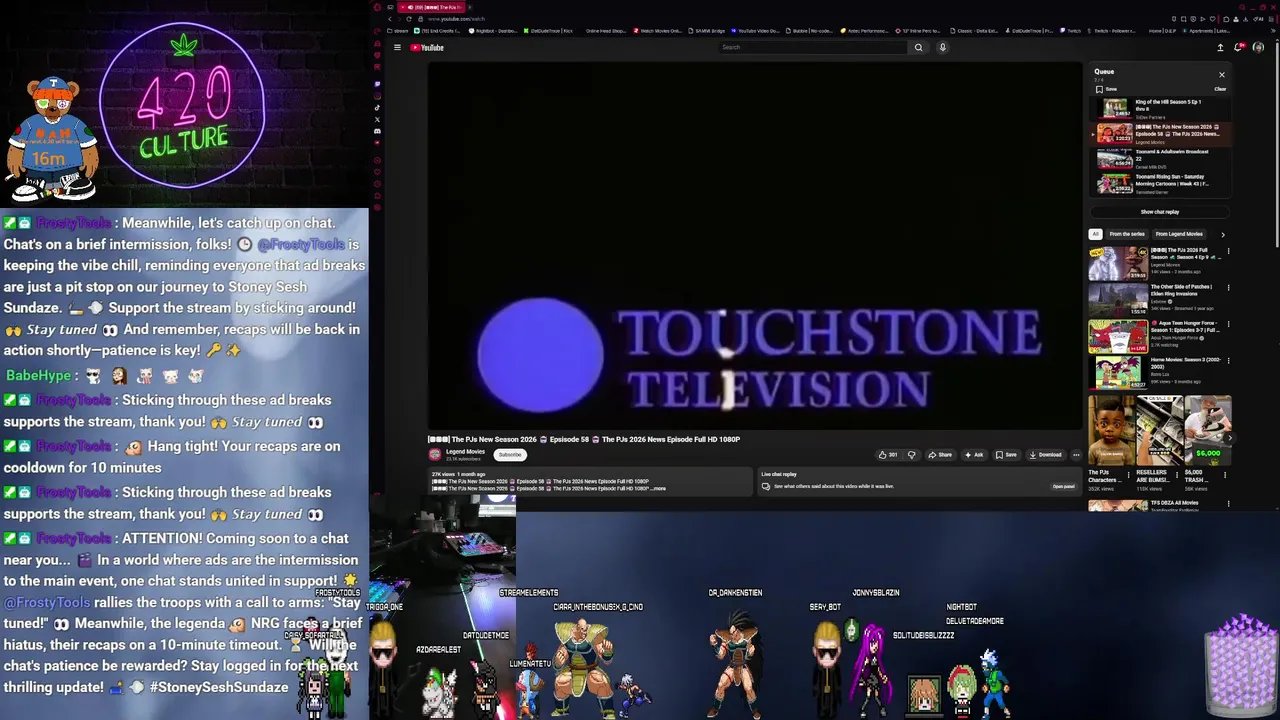The width and height of the screenshot is (1280, 720).
Task: Subscribe to Legend Movies channel
Action: (510, 455)
